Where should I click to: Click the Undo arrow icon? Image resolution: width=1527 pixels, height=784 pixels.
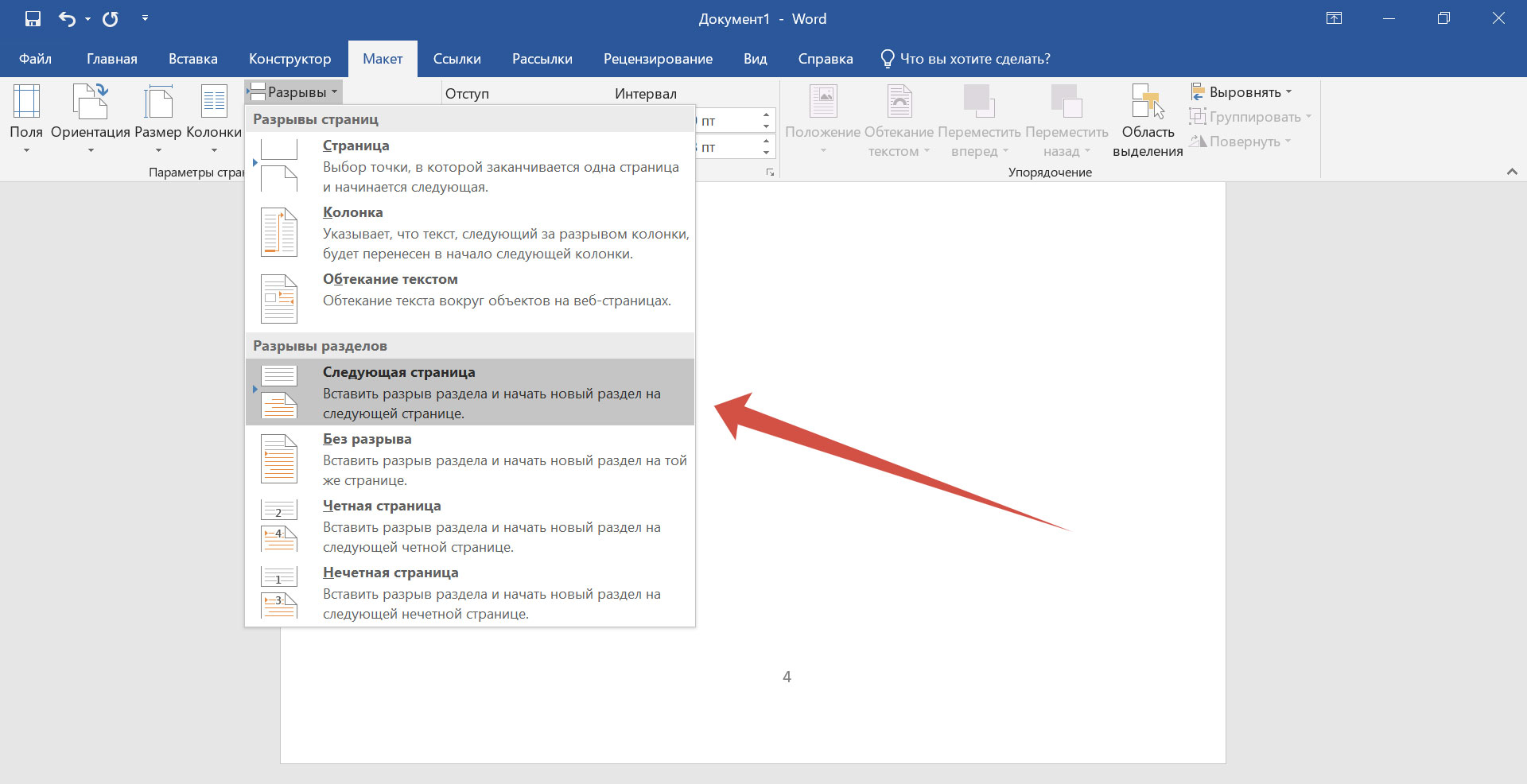point(67,19)
